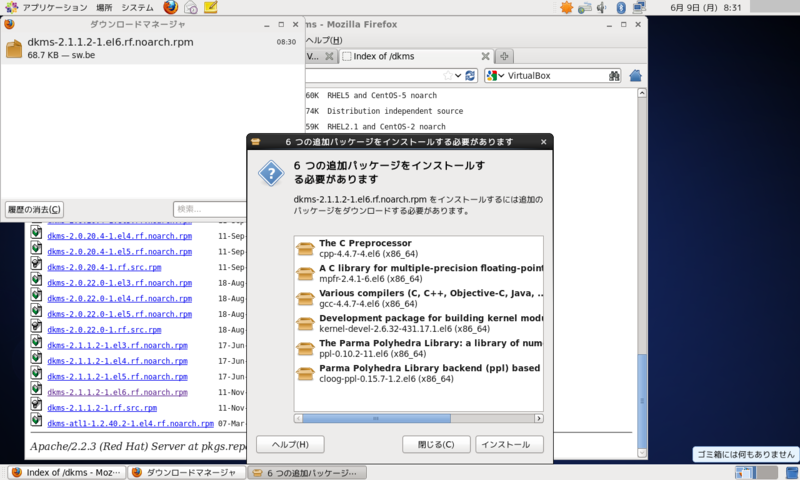The height and width of the screenshot is (480, 800).
Task: Click the package list scroll left arrow
Action: click(298, 418)
